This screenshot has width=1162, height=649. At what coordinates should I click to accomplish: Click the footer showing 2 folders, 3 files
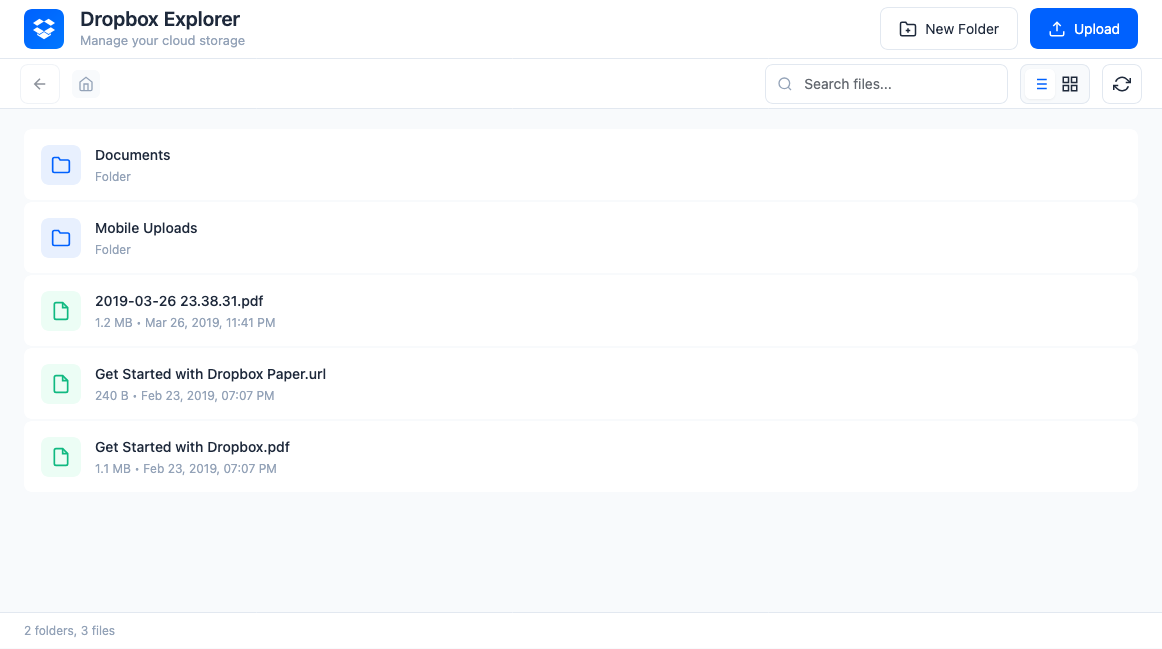(x=69, y=630)
